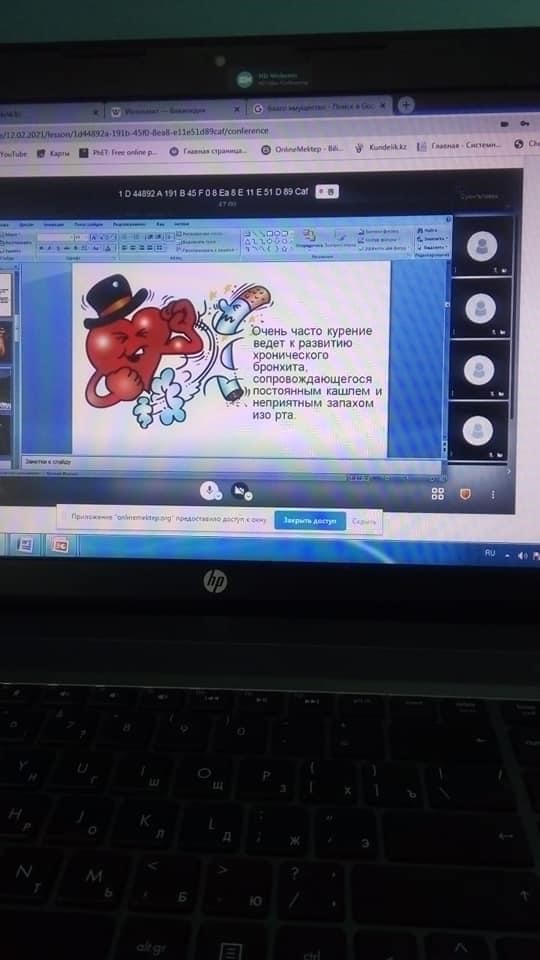Select the first participant video tile

point(481,246)
